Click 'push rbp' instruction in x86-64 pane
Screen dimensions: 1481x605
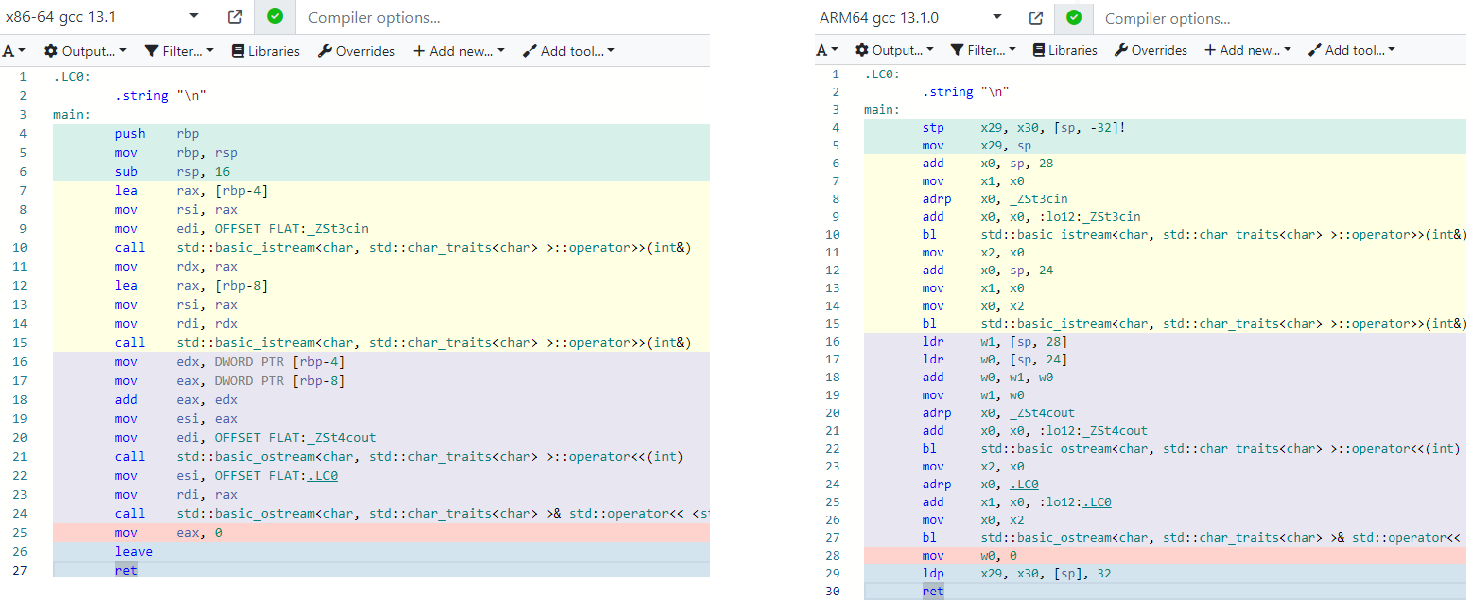point(156,133)
